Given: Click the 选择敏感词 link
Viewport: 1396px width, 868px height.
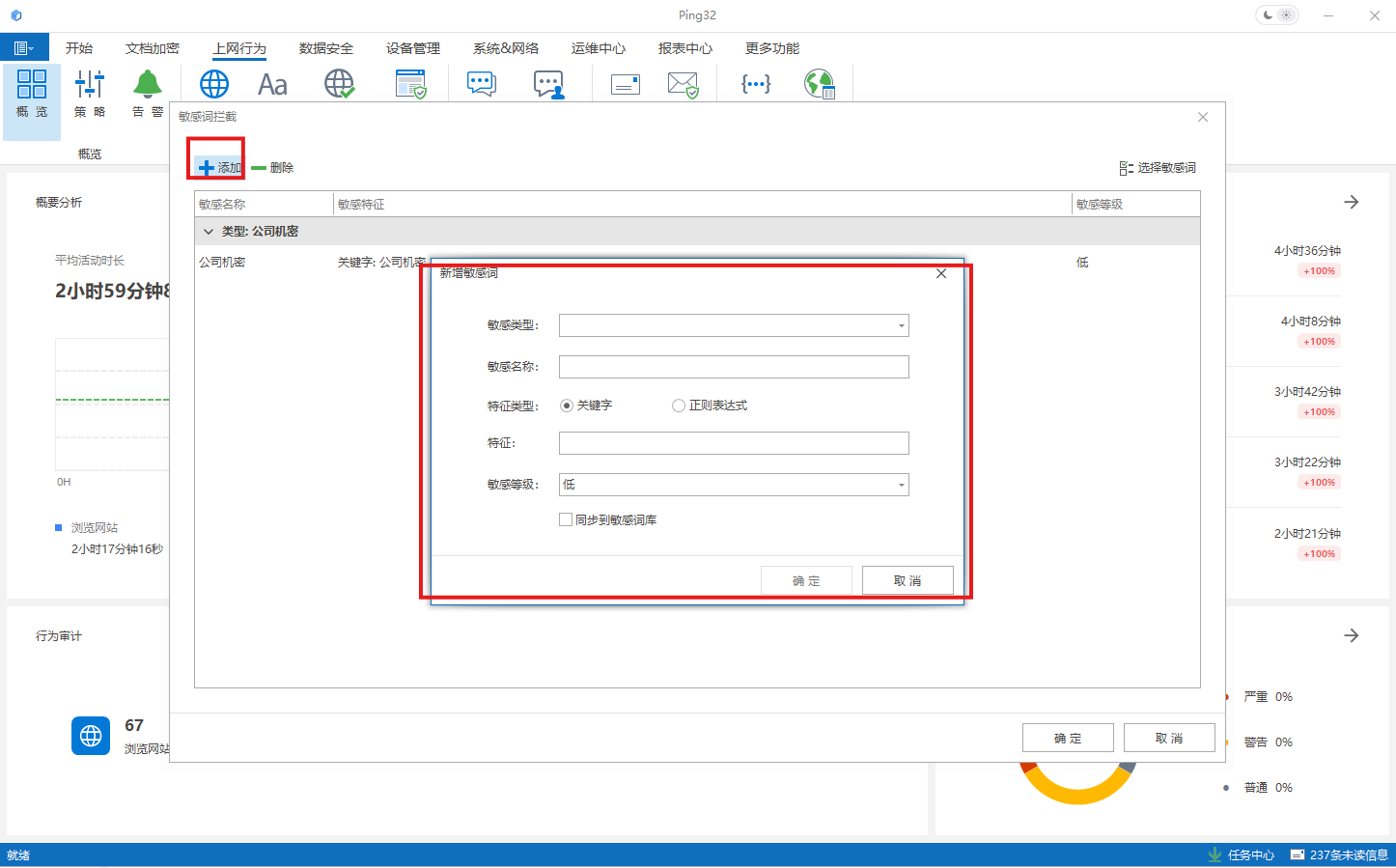Looking at the screenshot, I should (1158, 168).
